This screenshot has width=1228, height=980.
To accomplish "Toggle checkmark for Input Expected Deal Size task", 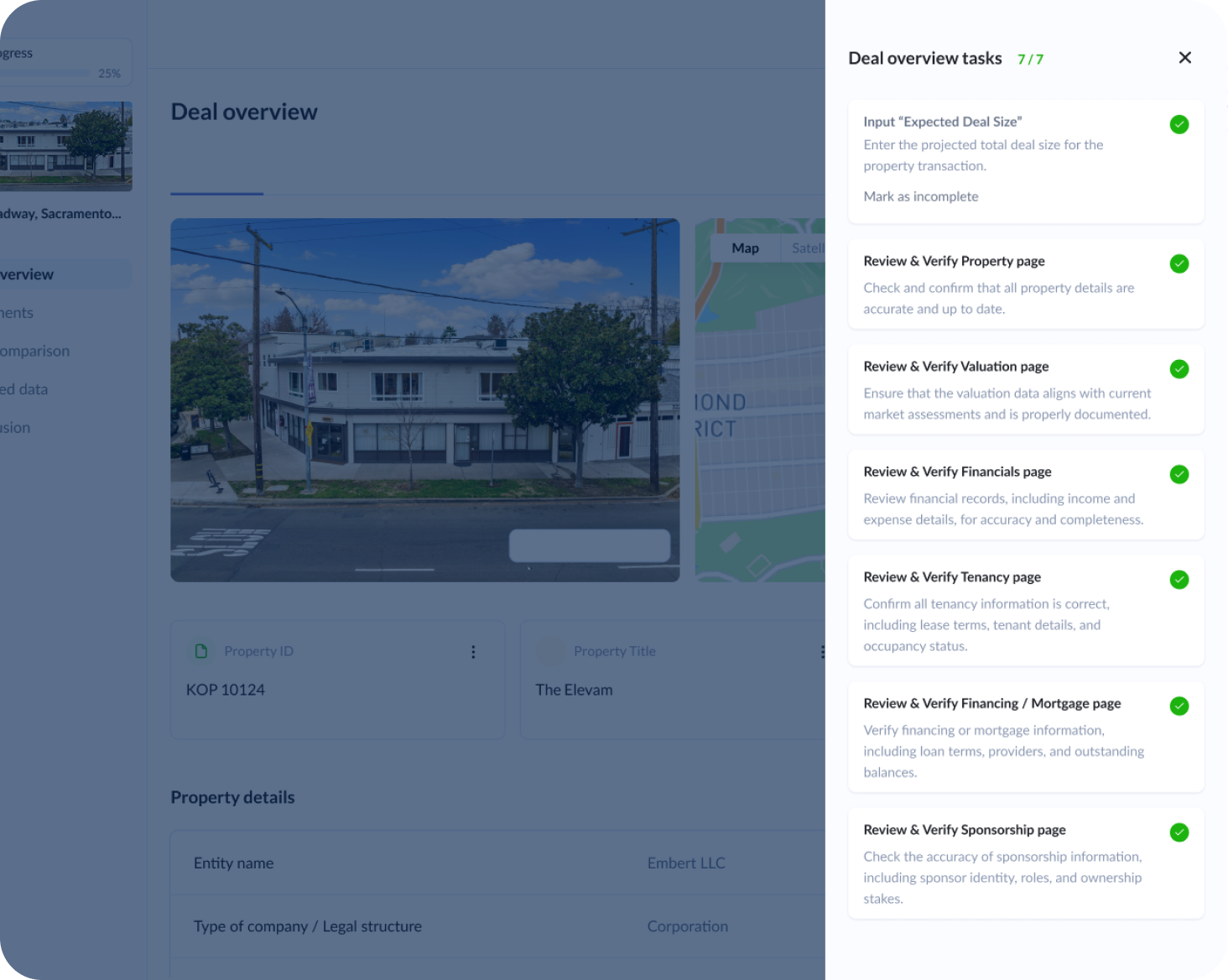I will [x=1179, y=124].
